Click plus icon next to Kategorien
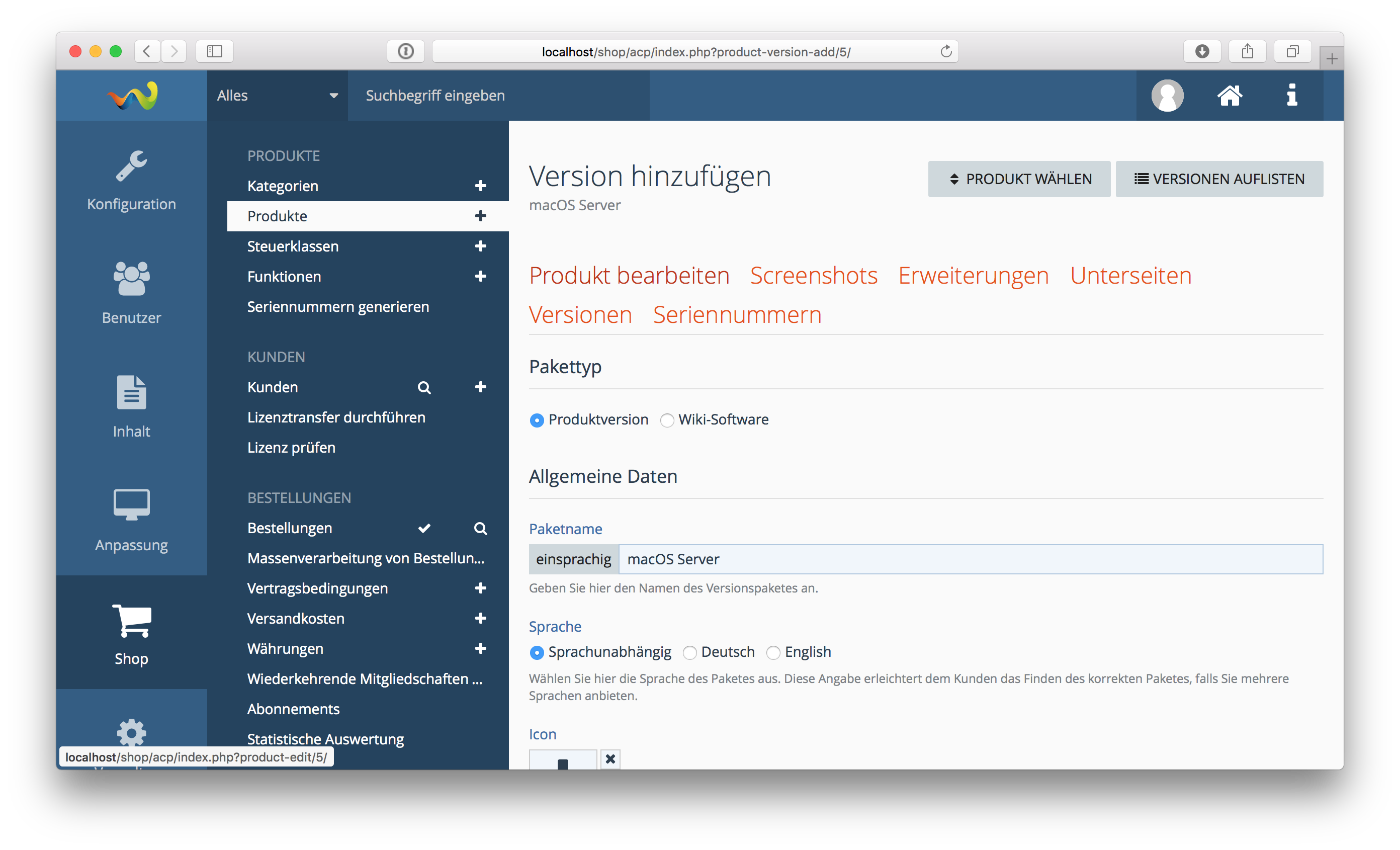The image size is (1400, 850). [x=480, y=186]
